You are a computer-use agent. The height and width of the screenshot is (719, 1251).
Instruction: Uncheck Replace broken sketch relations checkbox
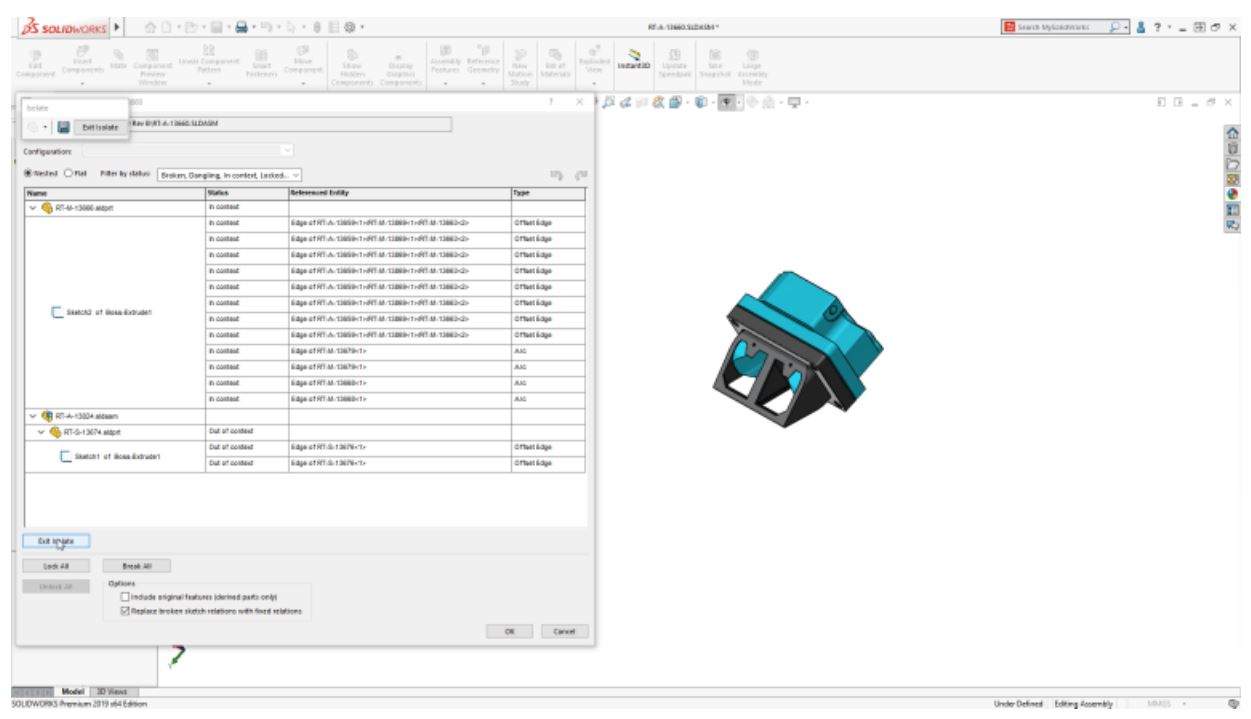tap(126, 610)
